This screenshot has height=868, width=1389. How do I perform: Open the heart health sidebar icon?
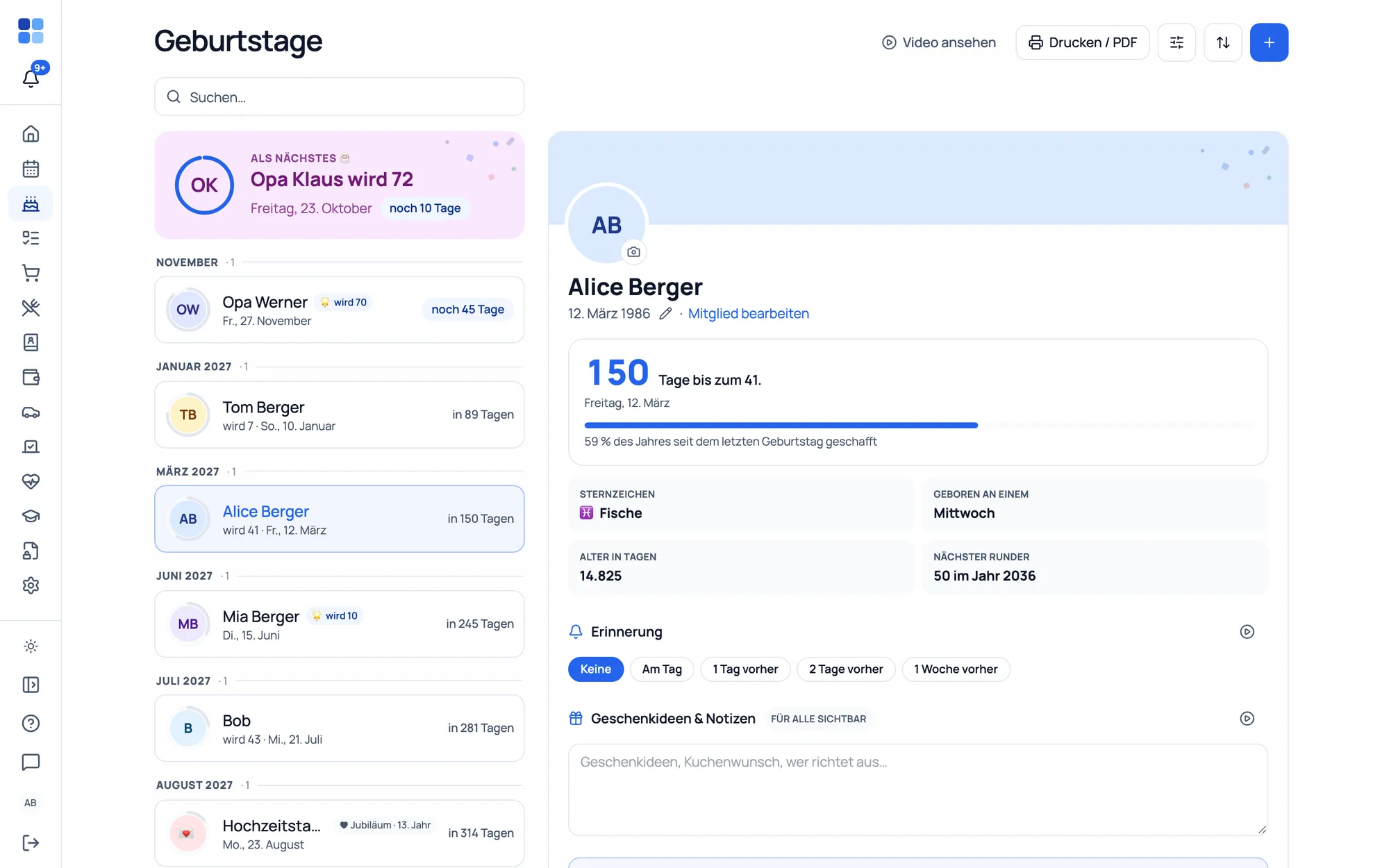[x=31, y=481]
